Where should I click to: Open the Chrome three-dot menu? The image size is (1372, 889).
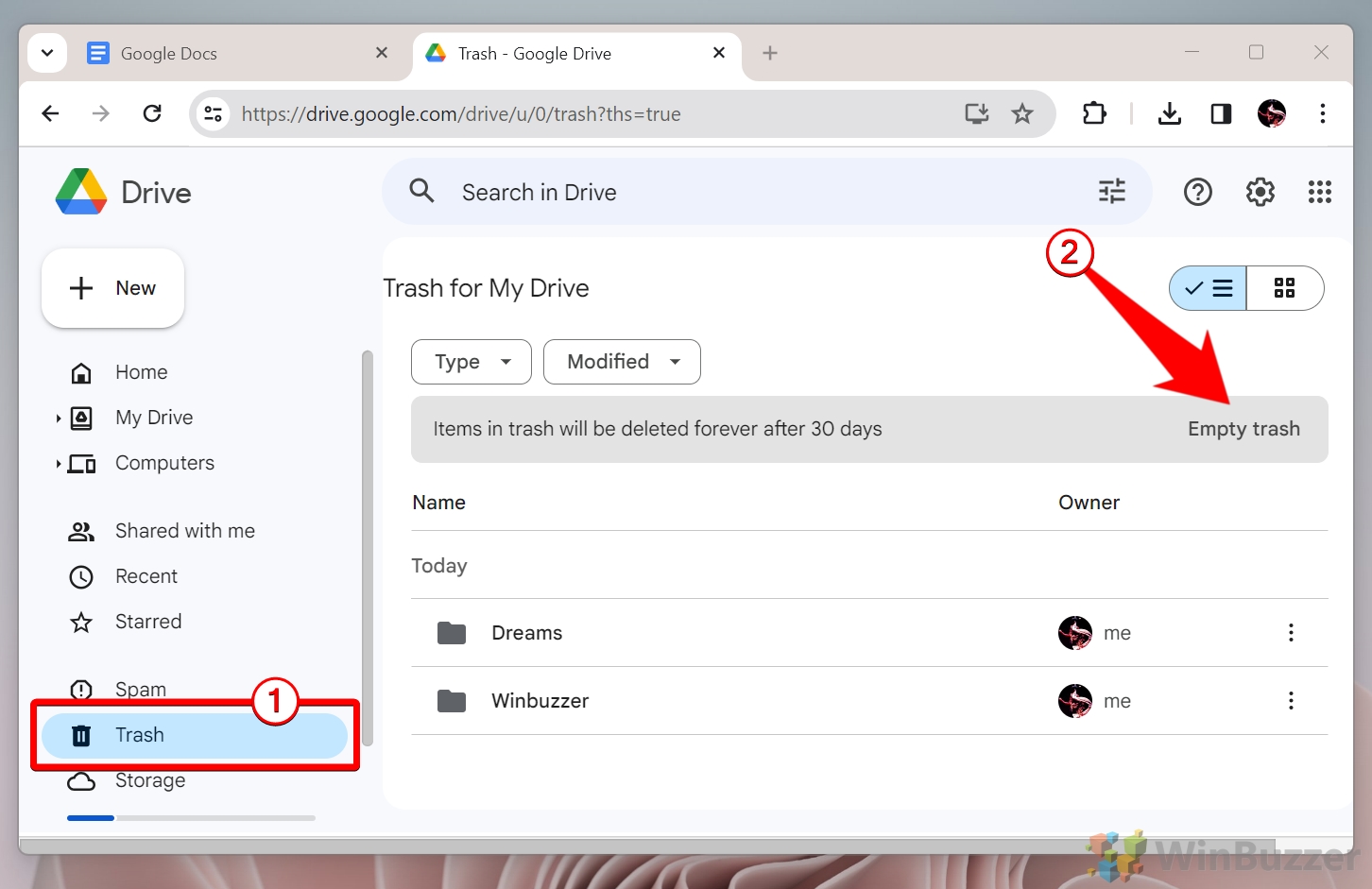1323,114
